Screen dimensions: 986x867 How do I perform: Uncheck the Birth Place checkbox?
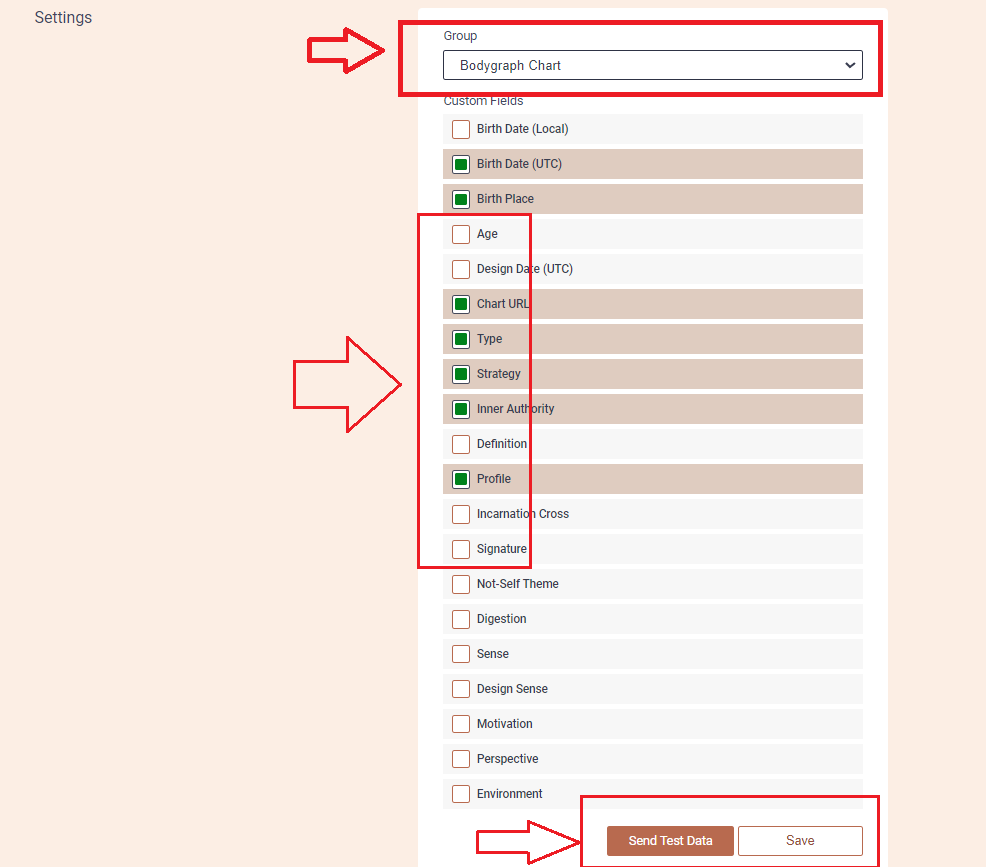point(461,199)
